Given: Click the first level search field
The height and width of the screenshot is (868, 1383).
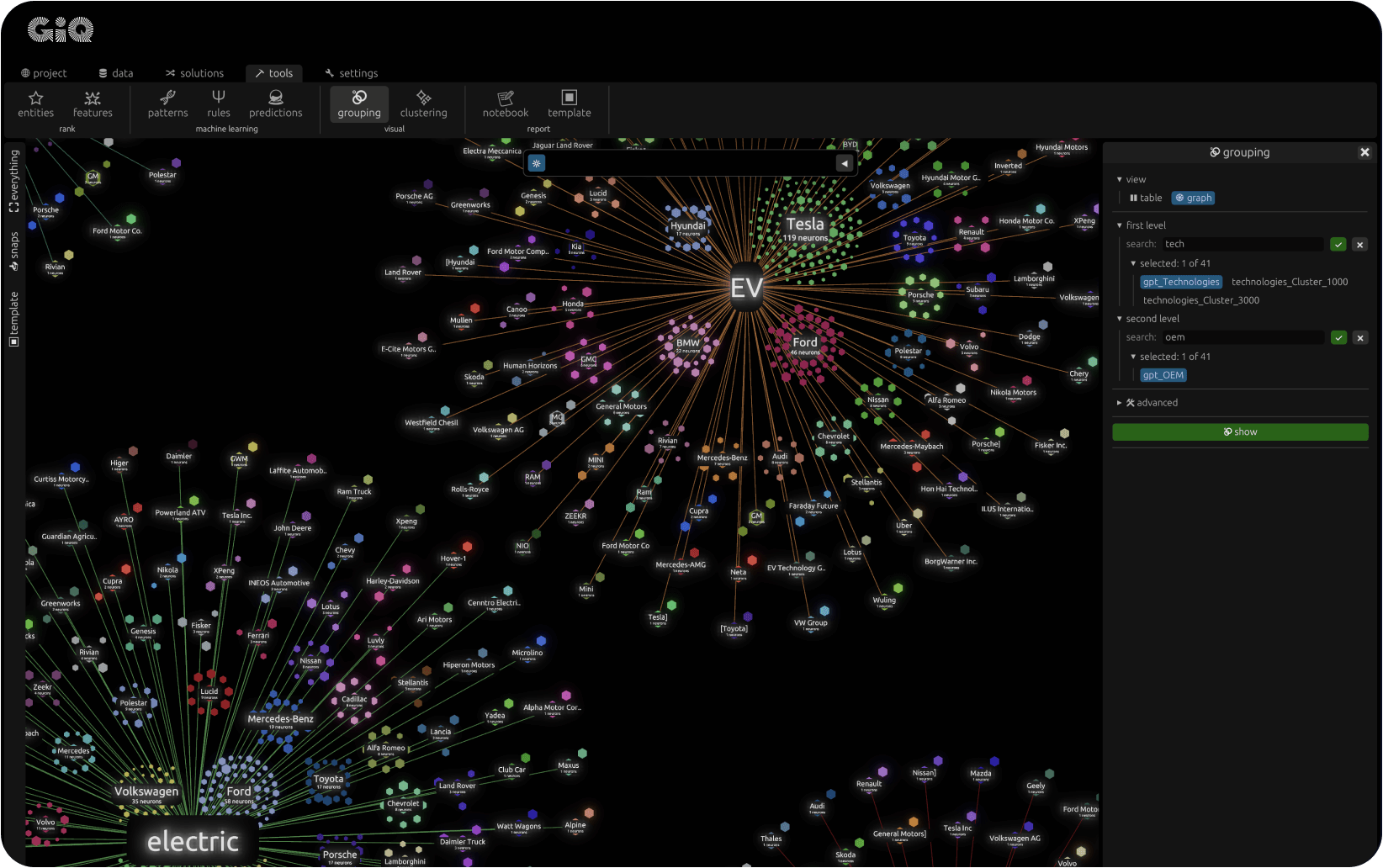Looking at the screenshot, I should (x=1243, y=244).
